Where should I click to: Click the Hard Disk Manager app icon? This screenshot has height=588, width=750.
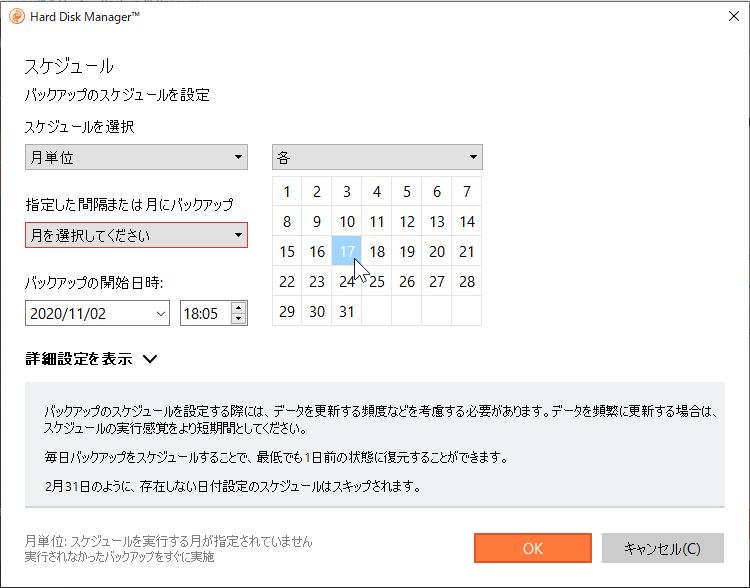point(16,16)
